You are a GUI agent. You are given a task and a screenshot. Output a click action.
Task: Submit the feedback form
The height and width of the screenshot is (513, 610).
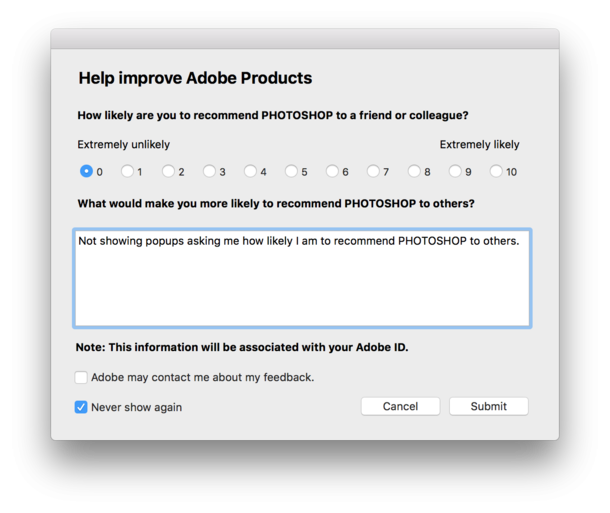[x=489, y=406]
